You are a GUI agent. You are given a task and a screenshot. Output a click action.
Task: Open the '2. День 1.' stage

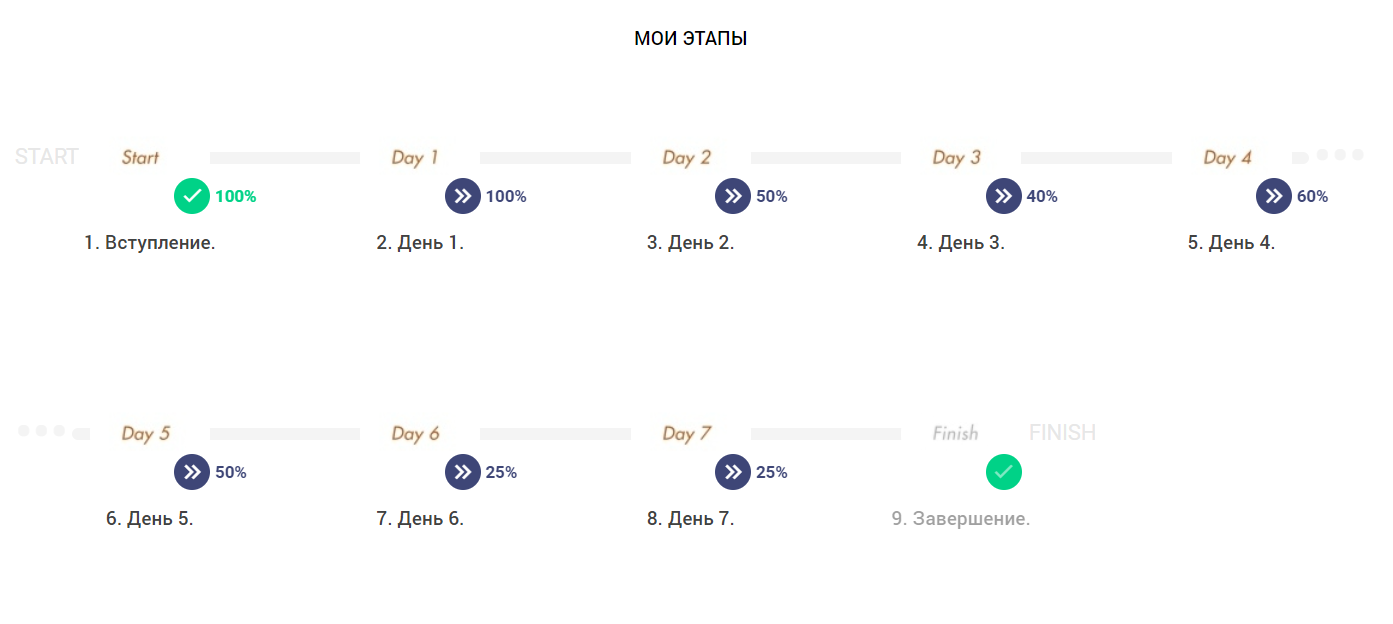click(420, 243)
